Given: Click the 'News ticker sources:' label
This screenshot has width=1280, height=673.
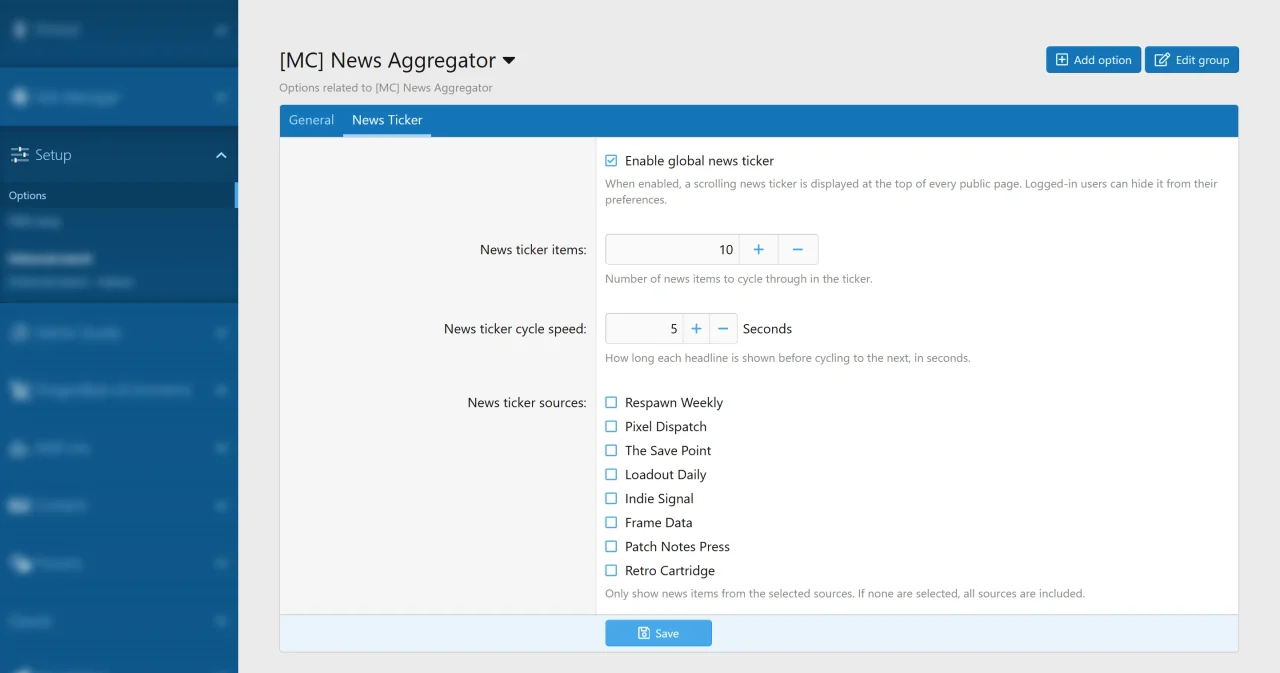Looking at the screenshot, I should click(527, 403).
